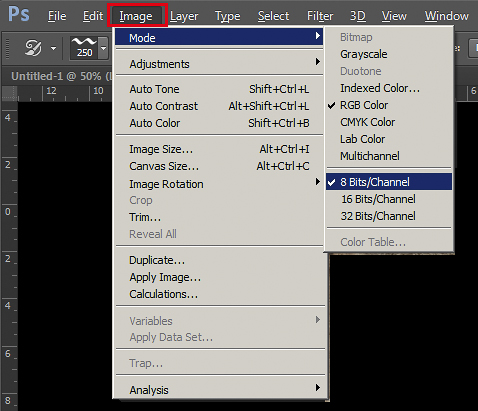Image resolution: width=478 pixels, height=411 pixels.
Task: Open the tool preset picker arrow
Action: click(x=53, y=48)
